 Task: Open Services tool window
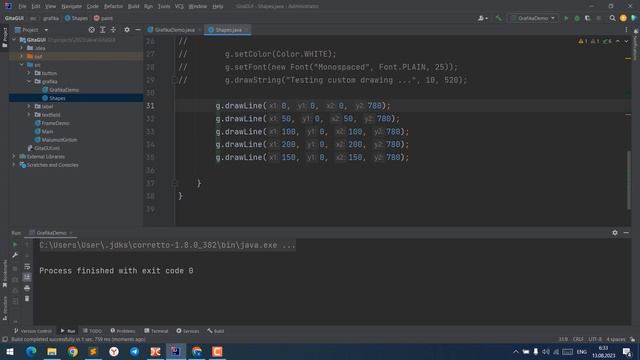[188, 331]
